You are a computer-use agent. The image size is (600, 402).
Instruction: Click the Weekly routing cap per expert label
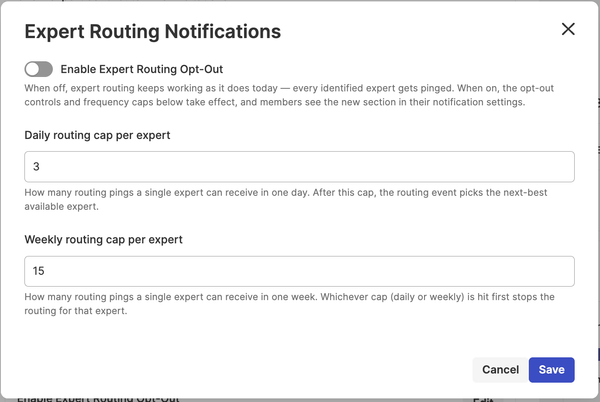click(x=103, y=240)
